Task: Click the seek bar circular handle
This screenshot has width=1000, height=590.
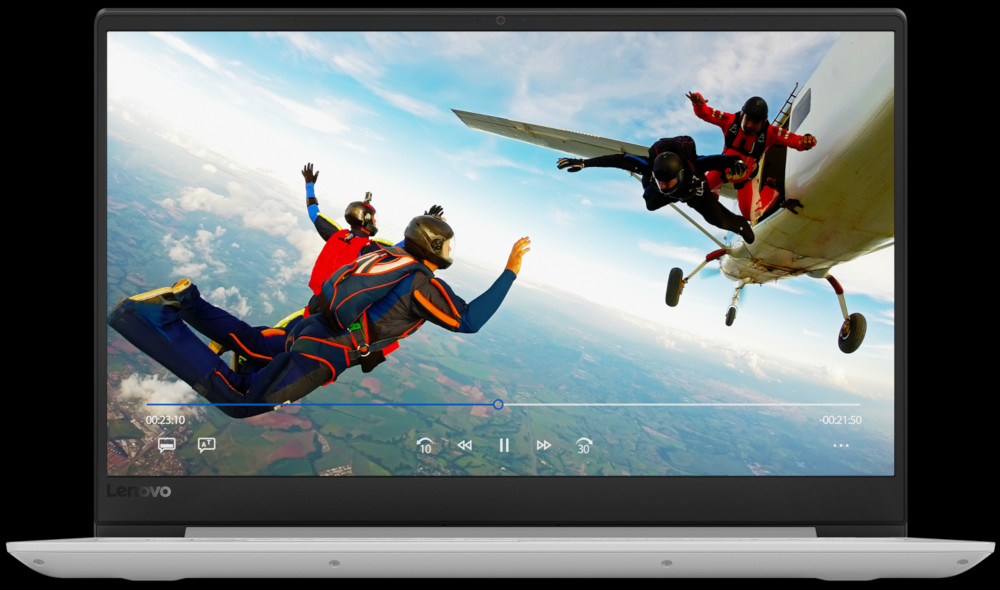Action: click(x=498, y=404)
